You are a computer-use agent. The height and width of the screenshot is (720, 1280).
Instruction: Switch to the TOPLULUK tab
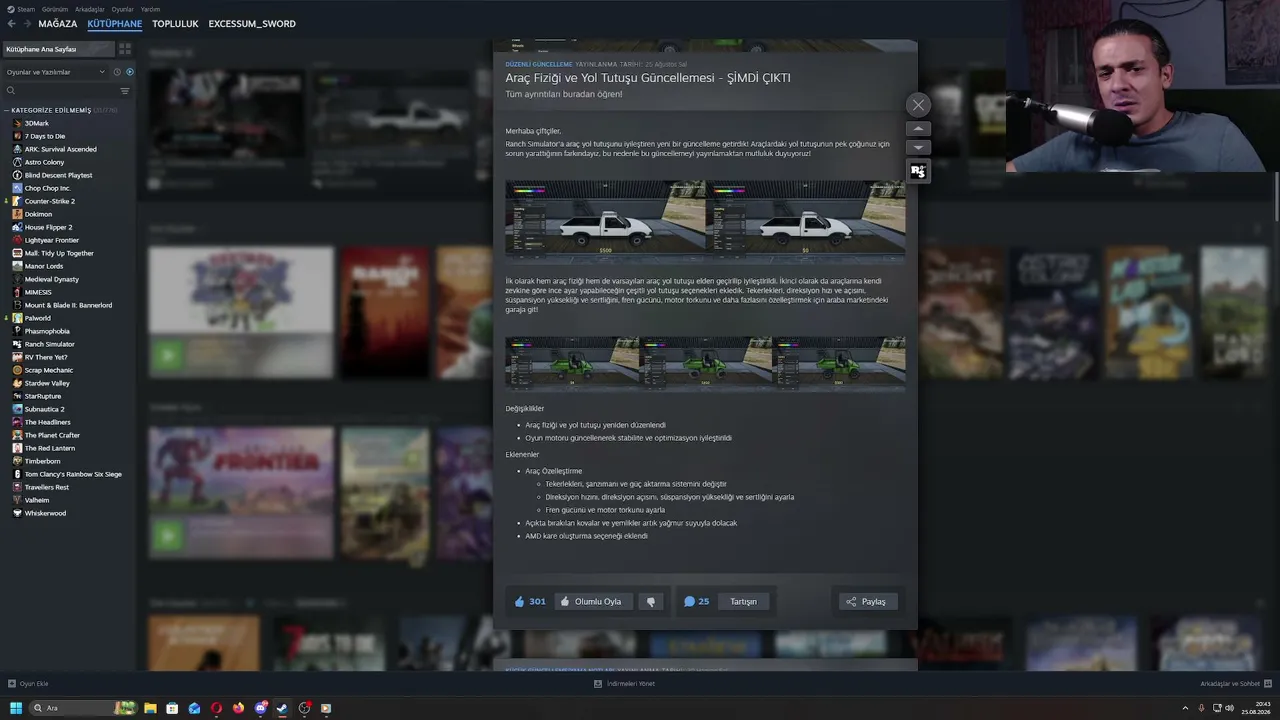click(x=175, y=24)
